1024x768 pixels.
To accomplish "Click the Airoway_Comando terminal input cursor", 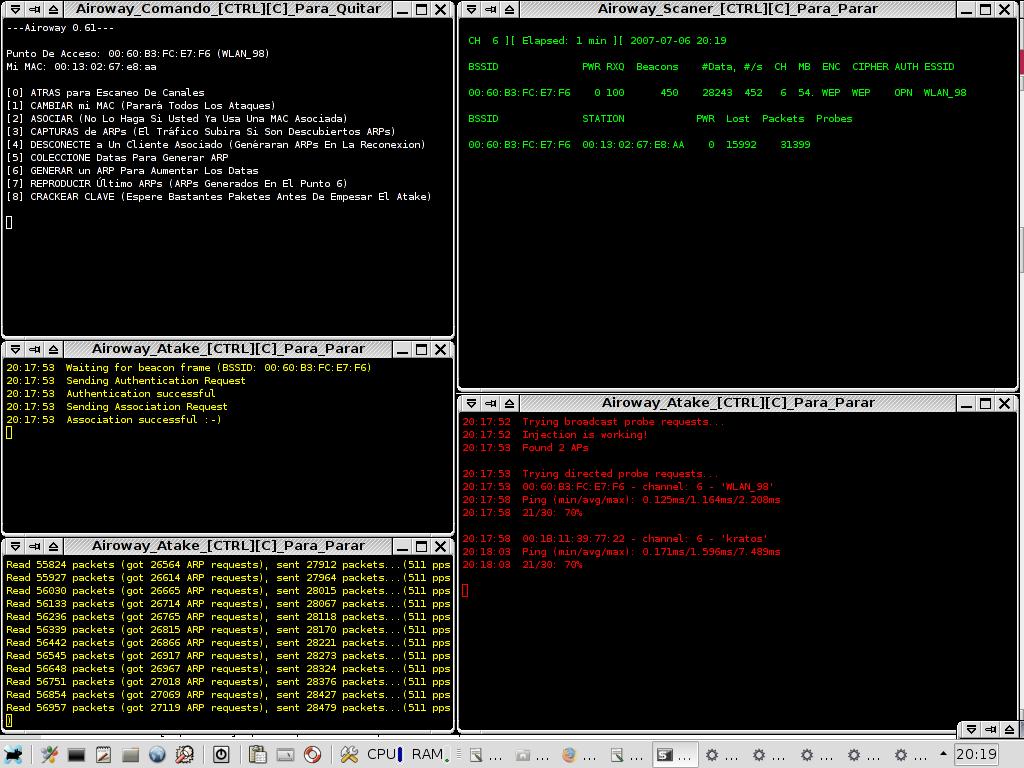I will tap(9, 223).
